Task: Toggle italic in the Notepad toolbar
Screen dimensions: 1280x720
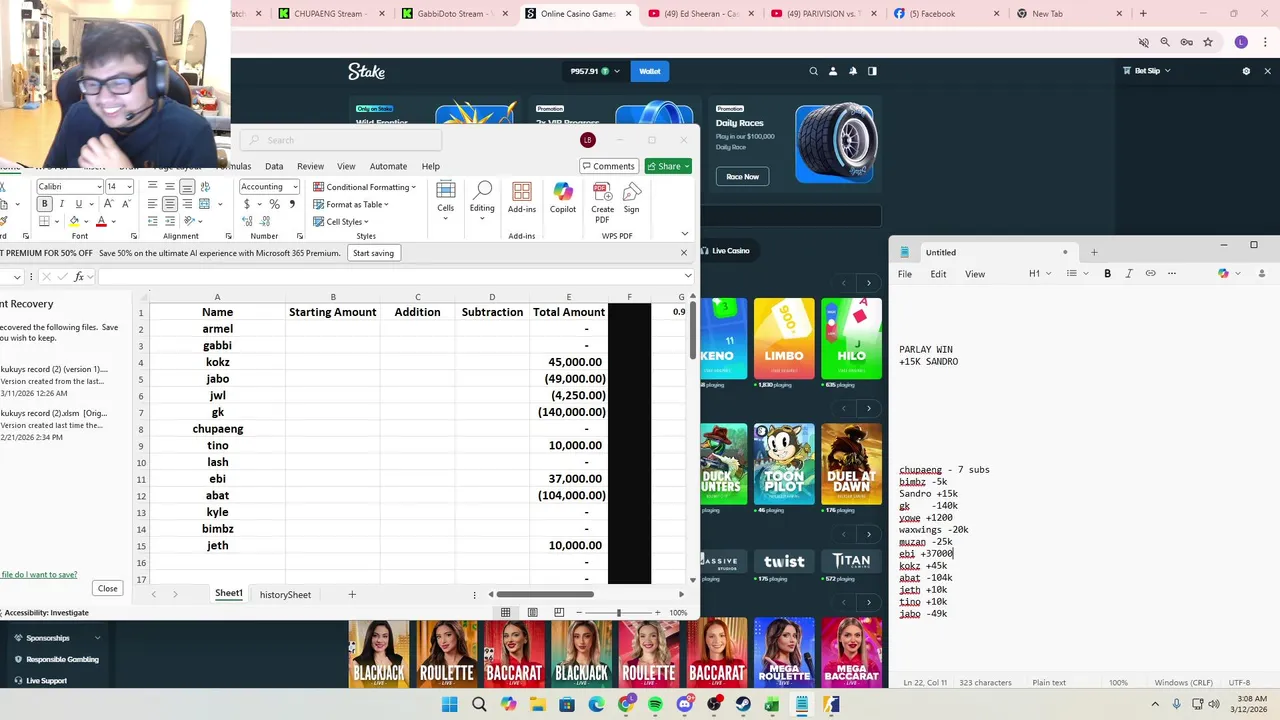Action: click(1129, 273)
